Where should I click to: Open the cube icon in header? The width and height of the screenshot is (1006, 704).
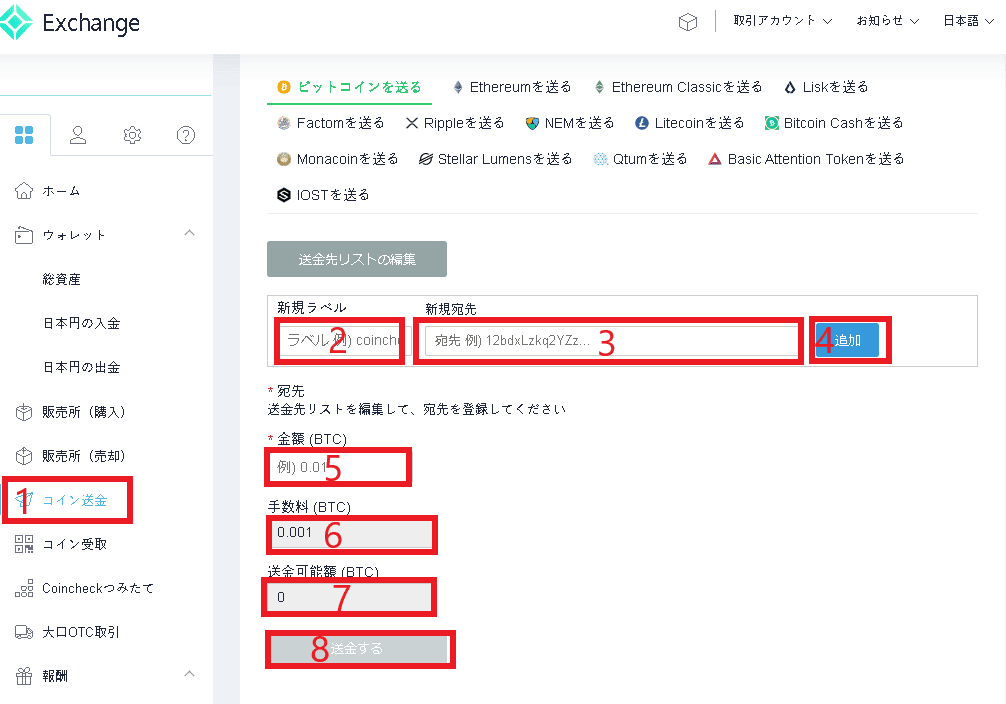(x=688, y=22)
